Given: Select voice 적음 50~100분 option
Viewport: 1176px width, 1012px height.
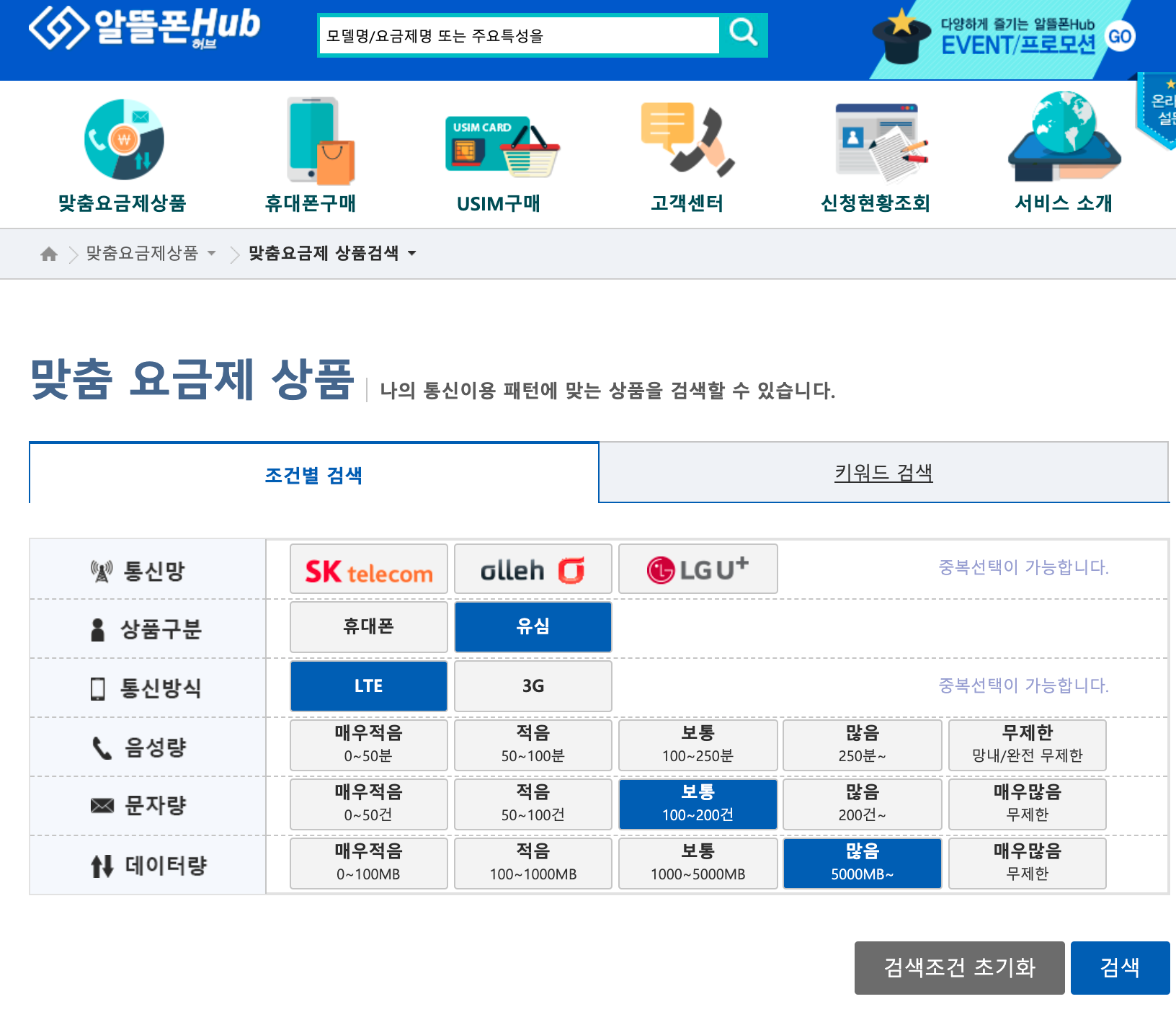Looking at the screenshot, I should point(533,745).
